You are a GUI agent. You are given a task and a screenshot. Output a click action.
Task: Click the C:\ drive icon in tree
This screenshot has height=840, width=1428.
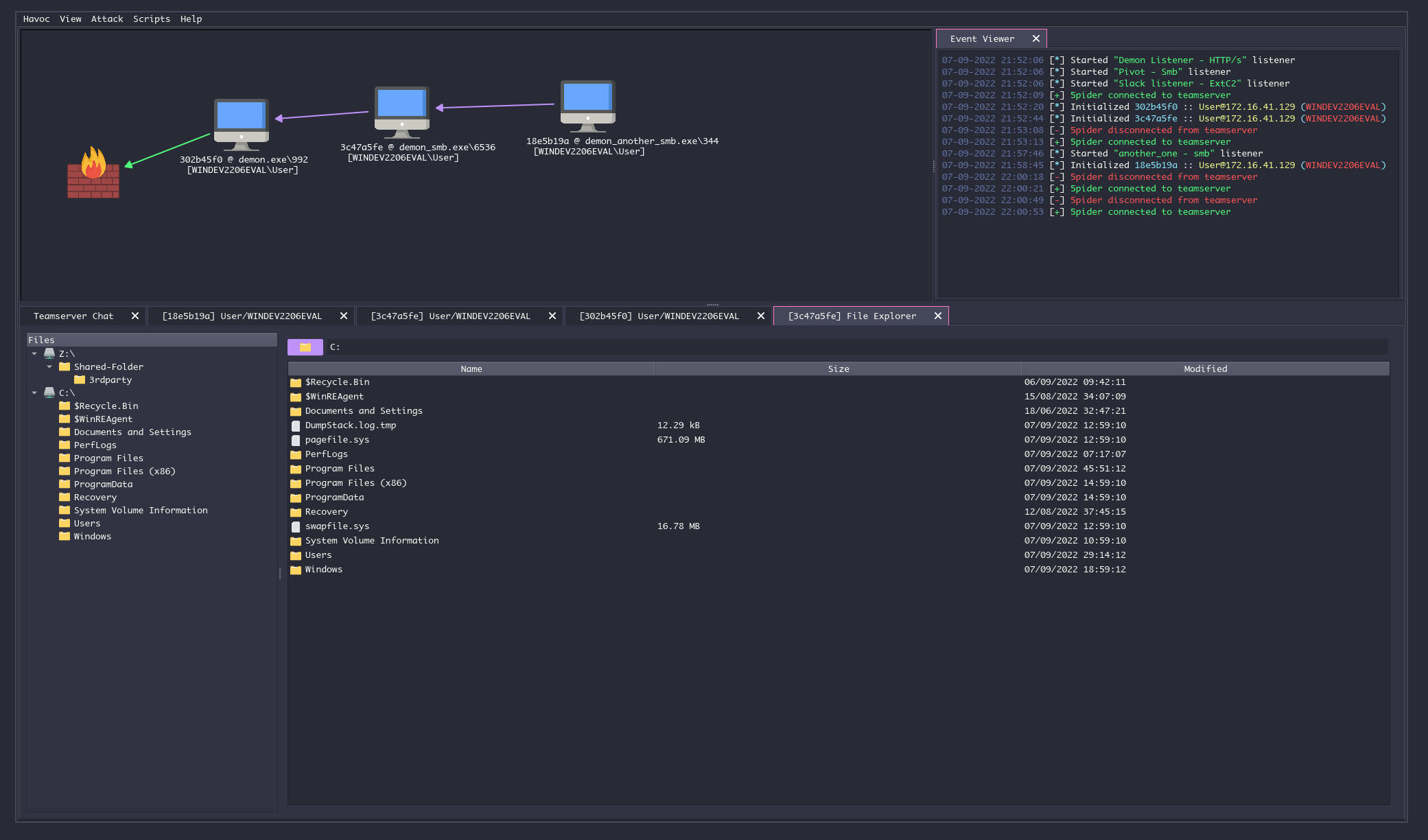(49, 393)
